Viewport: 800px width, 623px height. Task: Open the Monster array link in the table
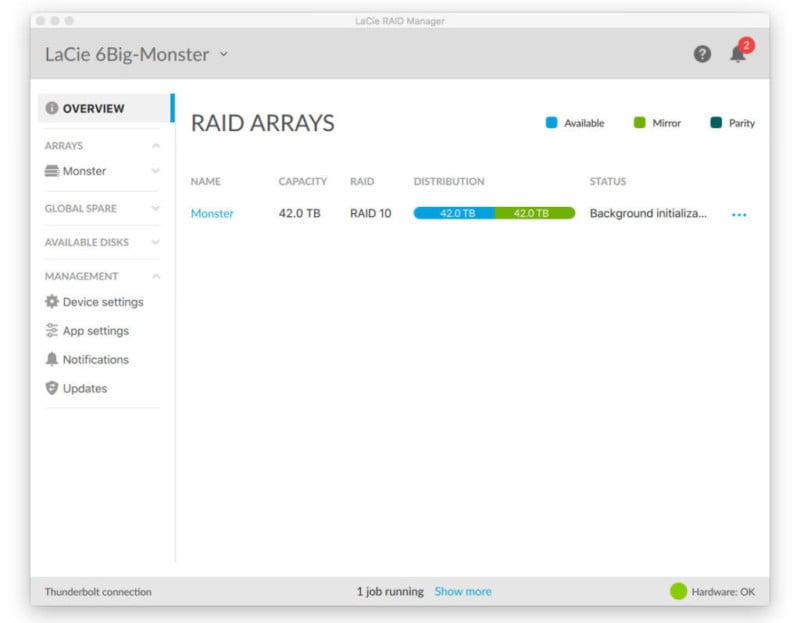tap(212, 213)
